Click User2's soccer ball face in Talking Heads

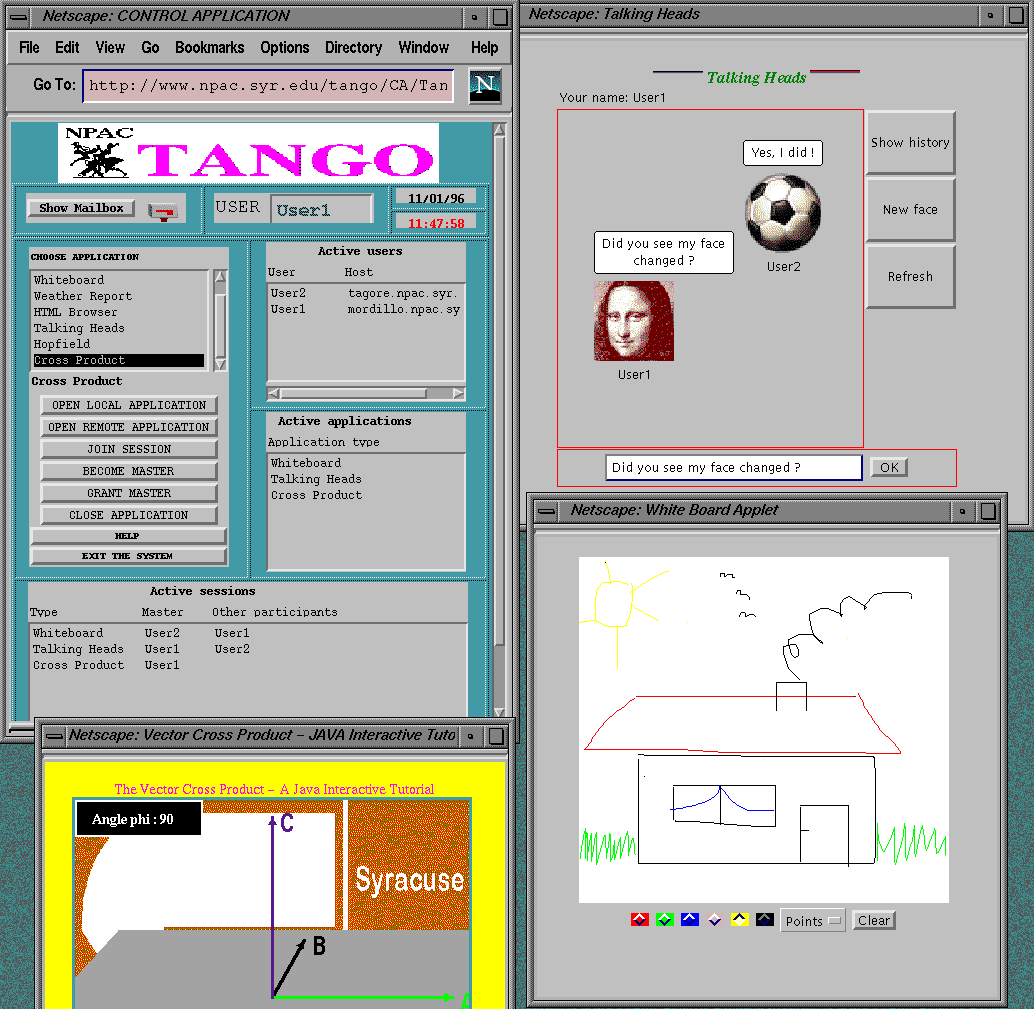tap(783, 212)
